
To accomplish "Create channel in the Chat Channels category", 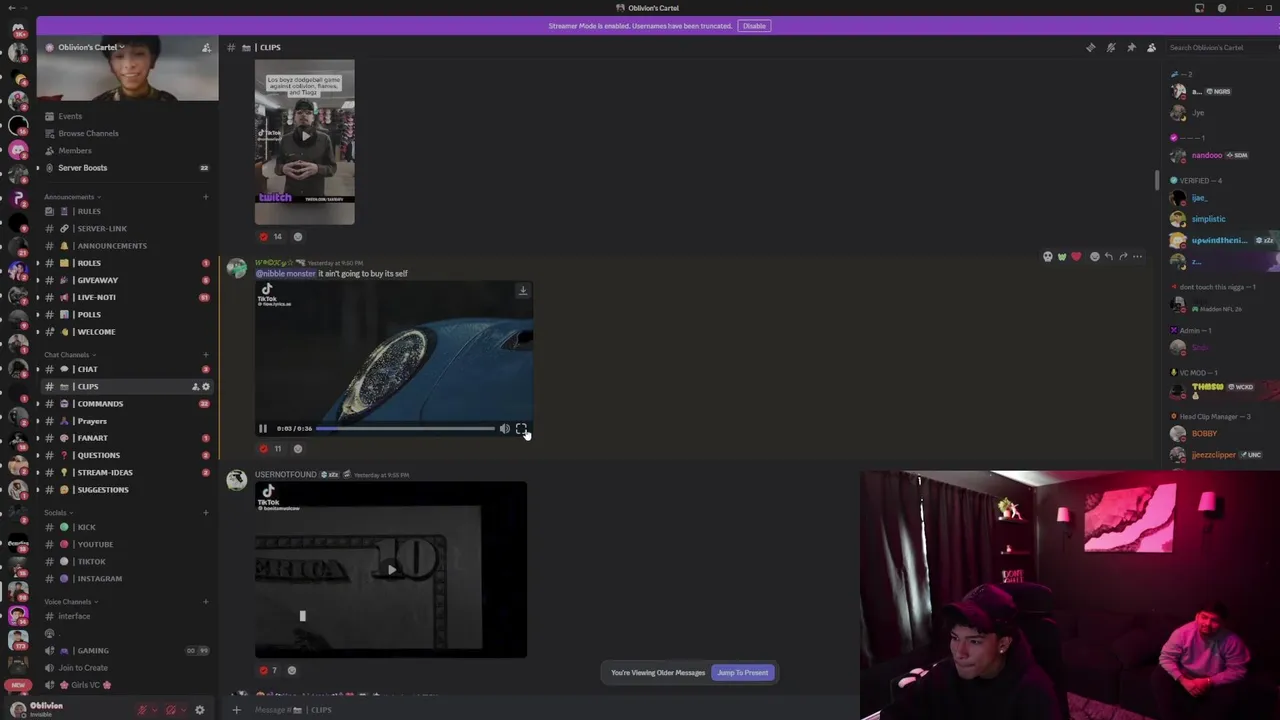I will coord(206,355).
